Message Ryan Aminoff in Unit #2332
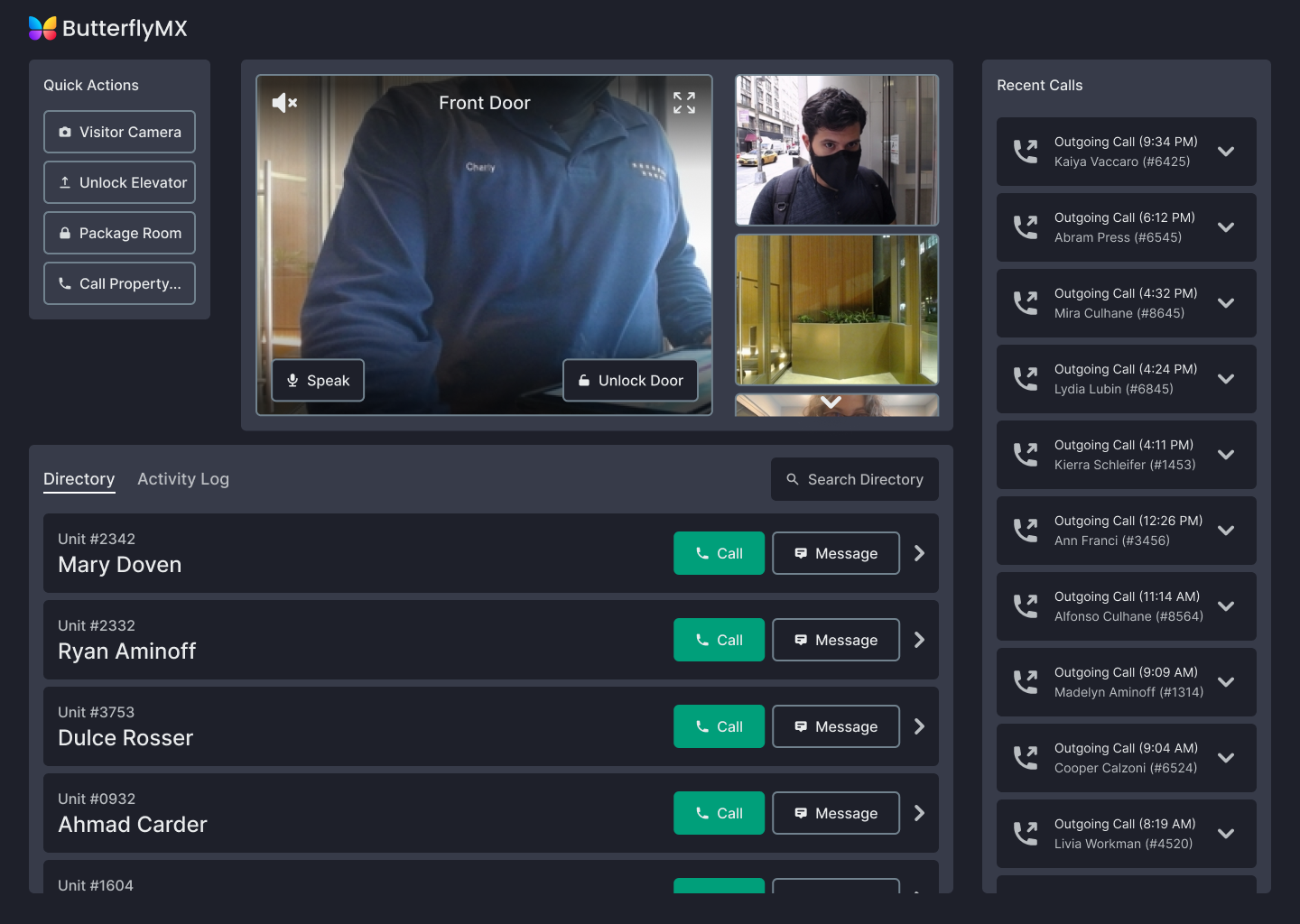1300x924 pixels. coord(835,640)
